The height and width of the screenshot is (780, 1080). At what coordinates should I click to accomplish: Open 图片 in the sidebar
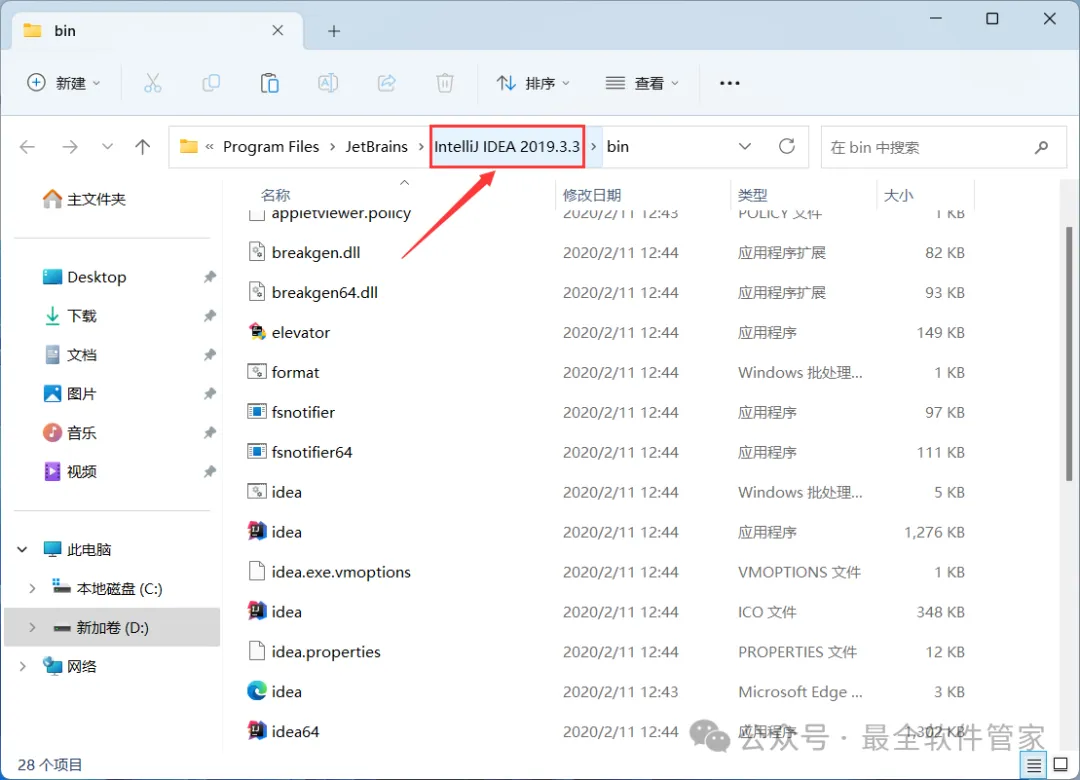(70, 393)
